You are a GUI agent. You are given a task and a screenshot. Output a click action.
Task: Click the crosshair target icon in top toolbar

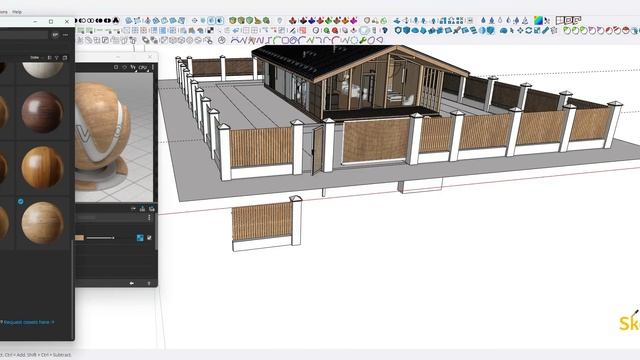[194, 20]
